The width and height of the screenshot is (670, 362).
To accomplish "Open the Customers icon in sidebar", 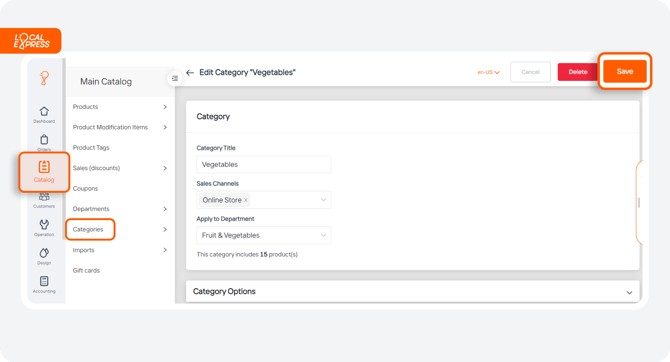I will coord(44,197).
